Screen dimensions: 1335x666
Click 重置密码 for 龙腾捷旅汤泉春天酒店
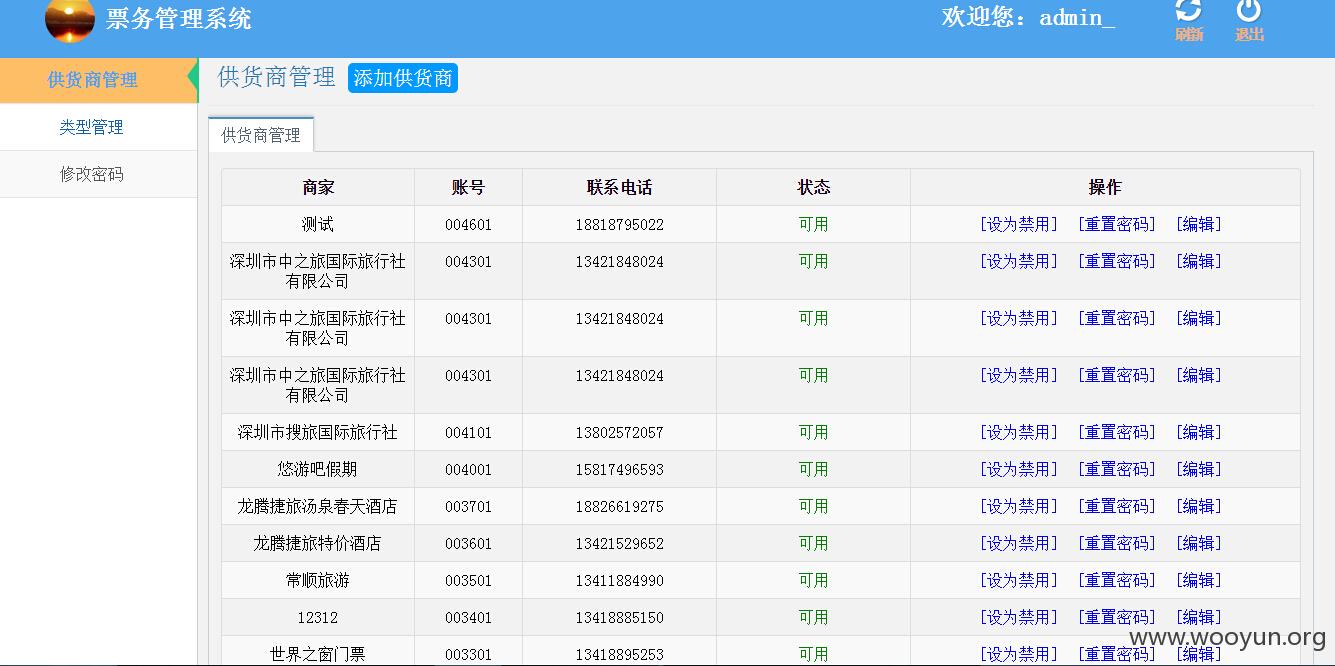coord(1116,506)
